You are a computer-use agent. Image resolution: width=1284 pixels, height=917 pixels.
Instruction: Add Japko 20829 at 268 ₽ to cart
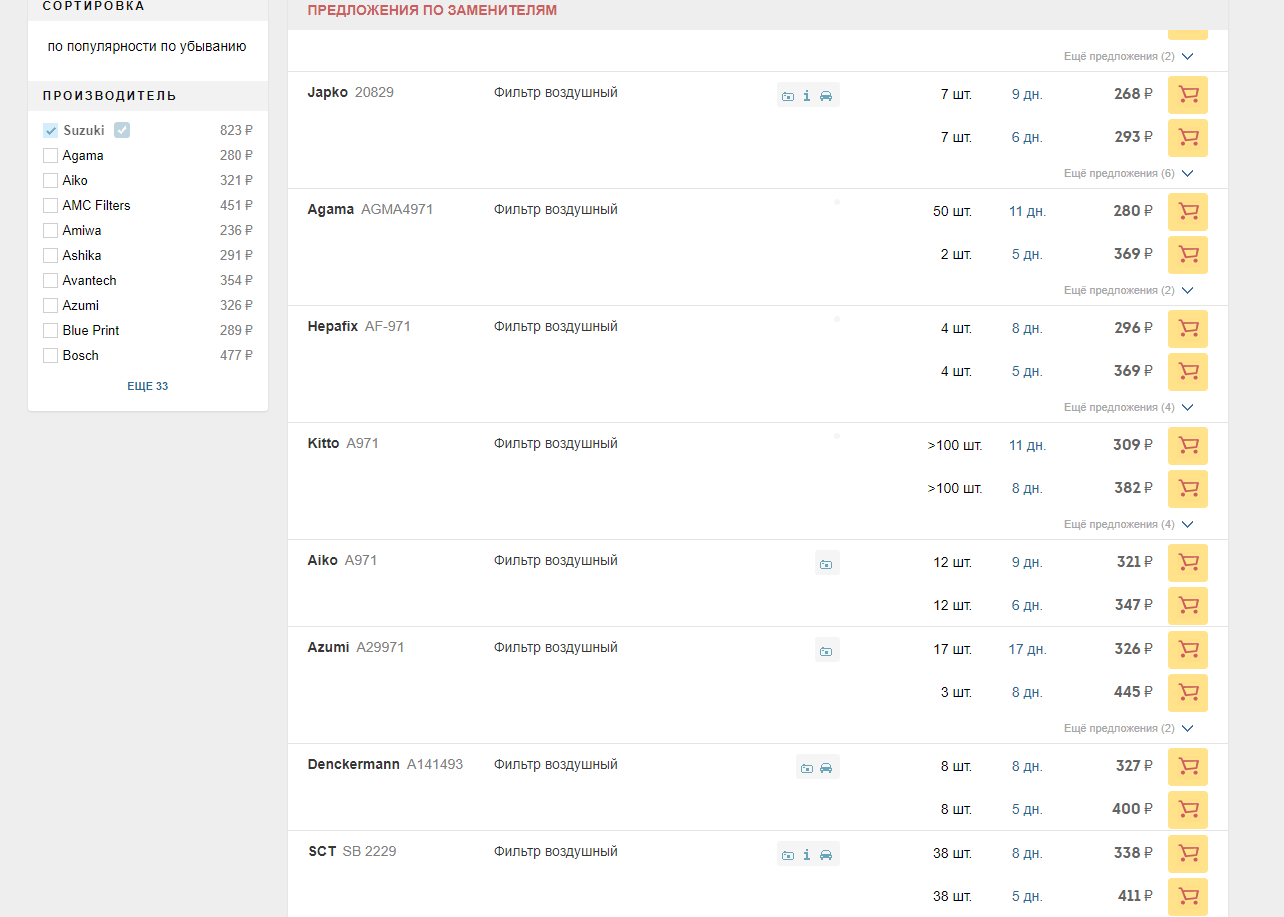[x=1187, y=95]
